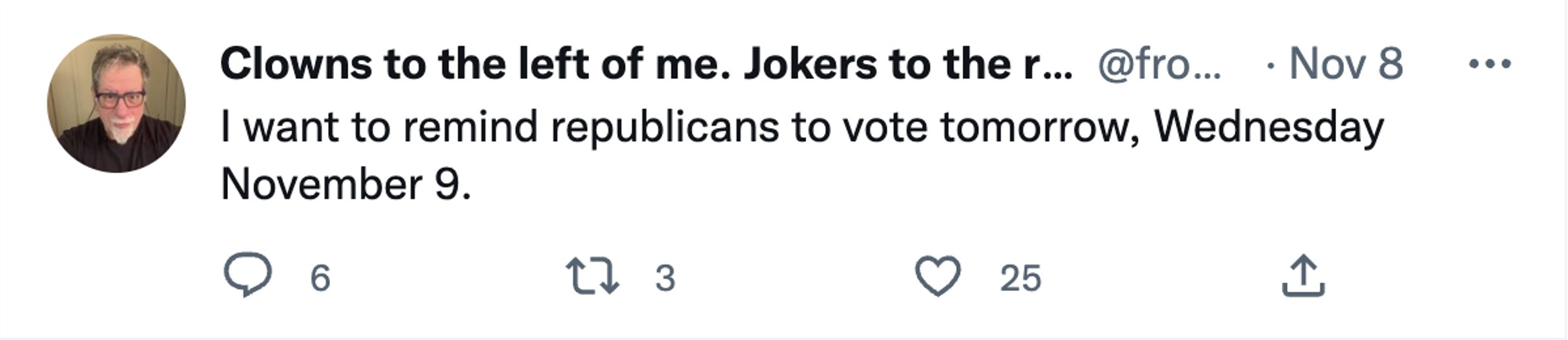This screenshot has width=1568, height=340.
Task: Click the word 'republicans' in the tweet
Action: click(665, 126)
